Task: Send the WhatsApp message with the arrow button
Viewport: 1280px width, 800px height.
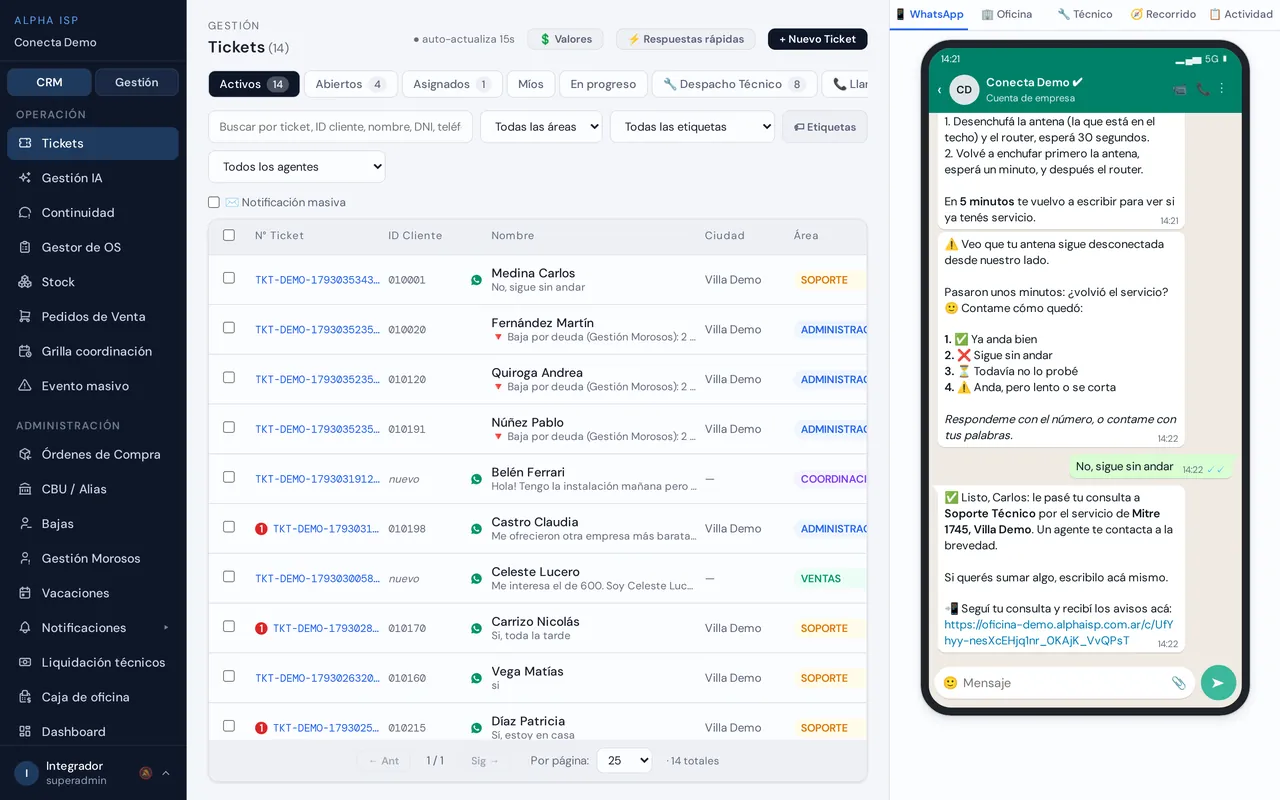Action: tap(1218, 683)
